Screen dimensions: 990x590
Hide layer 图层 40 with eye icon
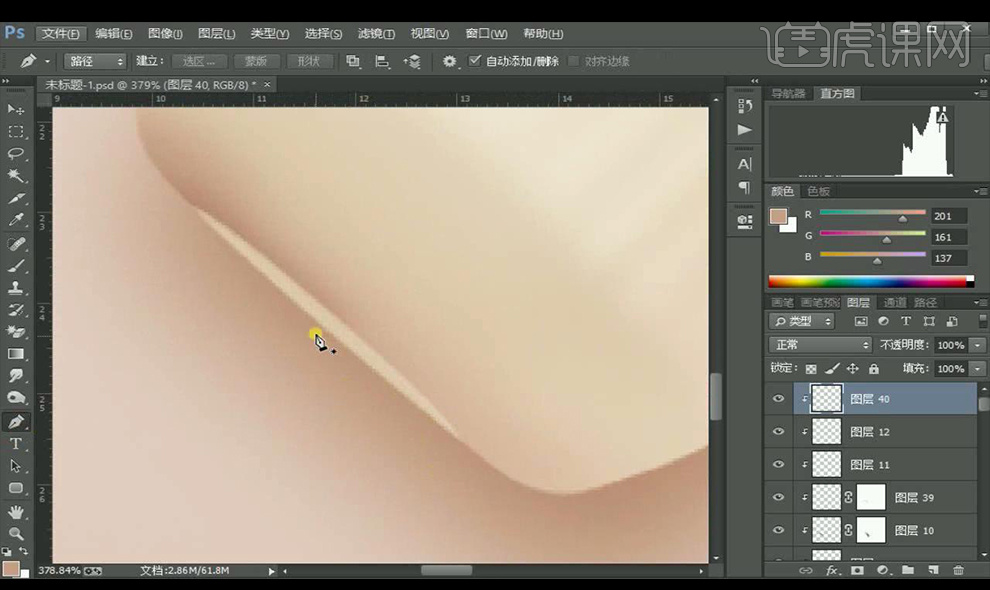779,399
